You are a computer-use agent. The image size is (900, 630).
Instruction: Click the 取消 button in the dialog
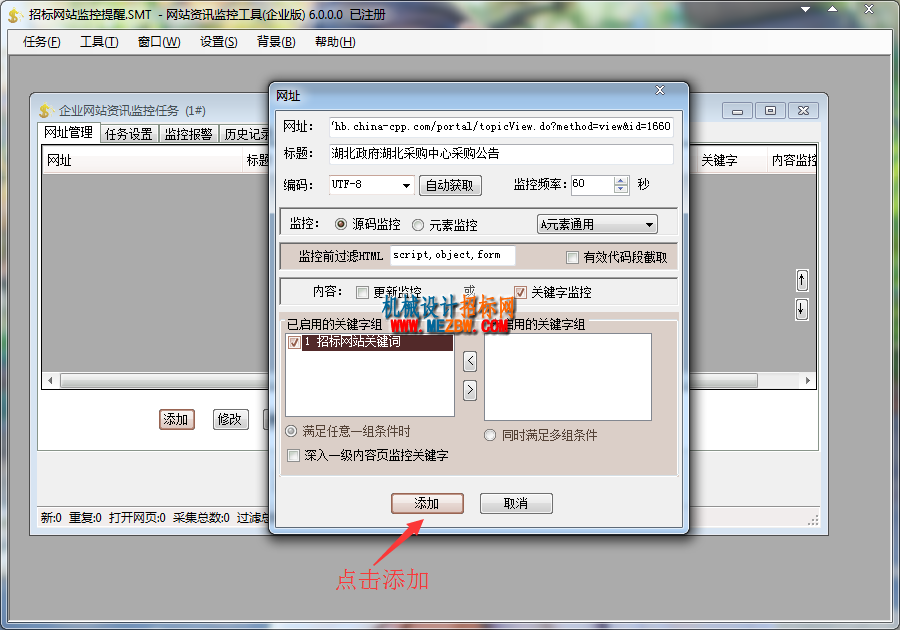point(516,503)
